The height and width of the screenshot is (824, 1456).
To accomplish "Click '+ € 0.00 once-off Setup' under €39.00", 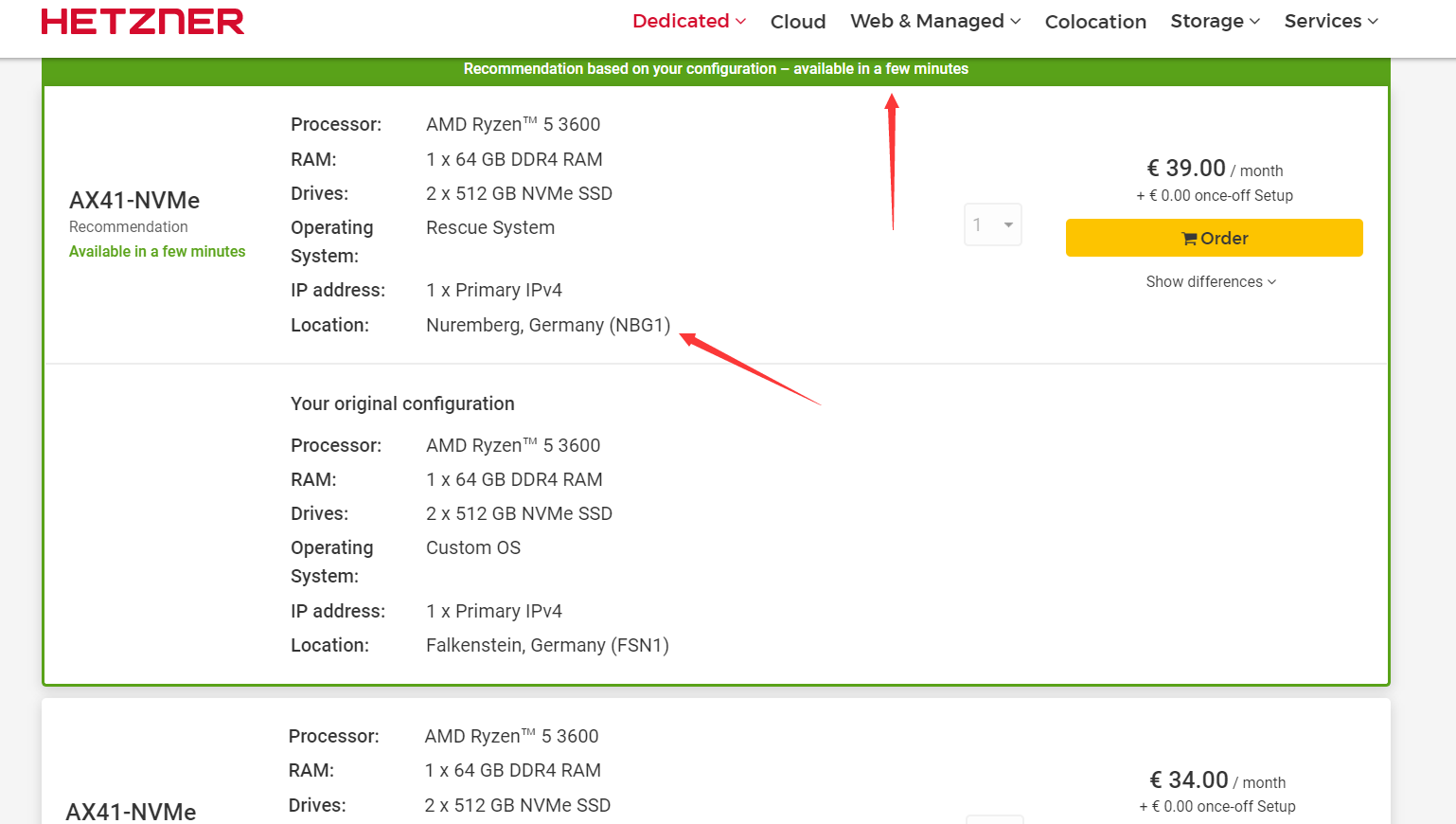I will pyautogui.click(x=1215, y=195).
